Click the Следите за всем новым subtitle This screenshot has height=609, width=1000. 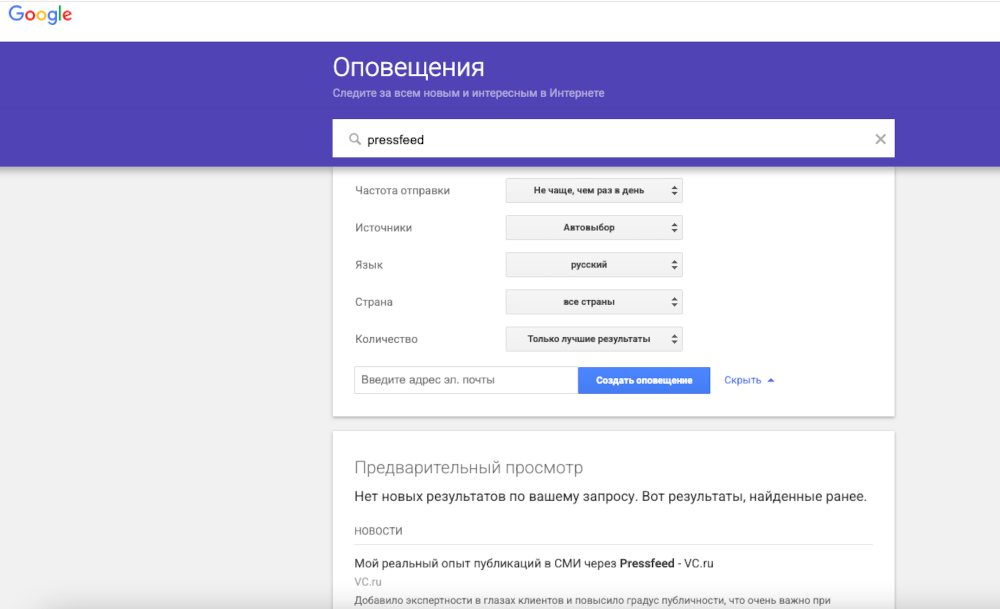click(468, 93)
